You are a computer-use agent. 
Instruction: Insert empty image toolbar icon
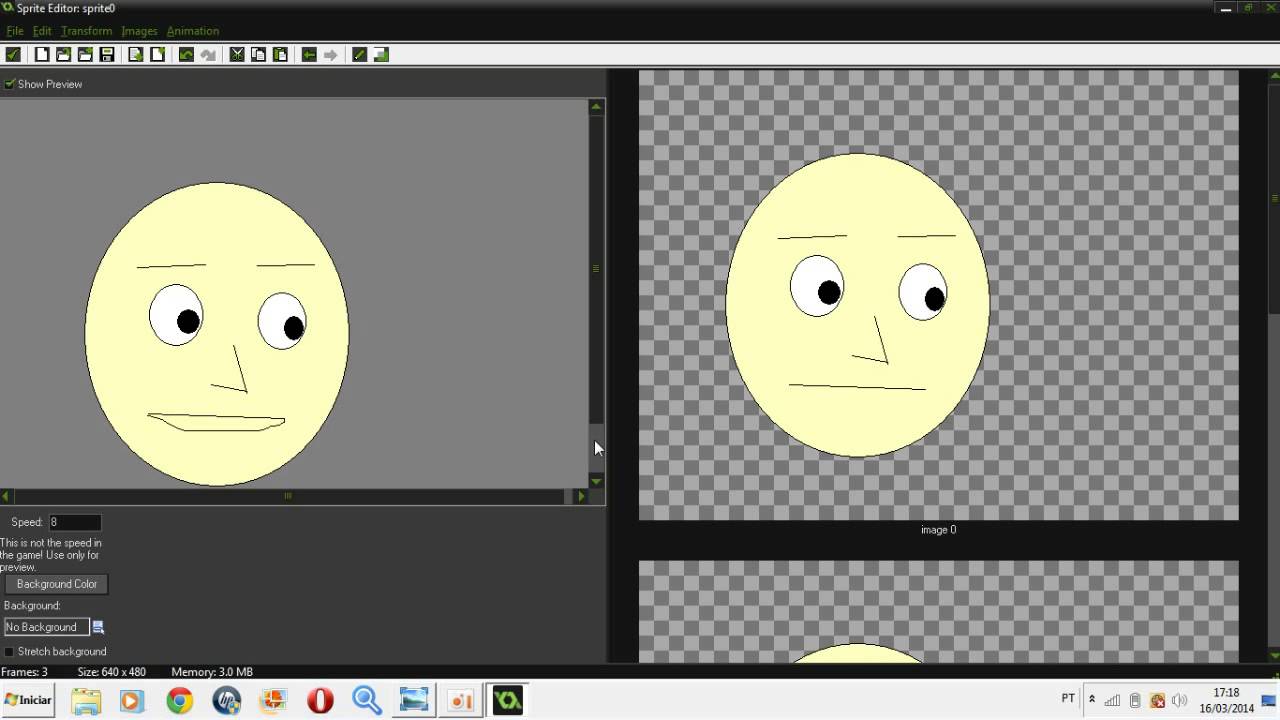[157, 55]
